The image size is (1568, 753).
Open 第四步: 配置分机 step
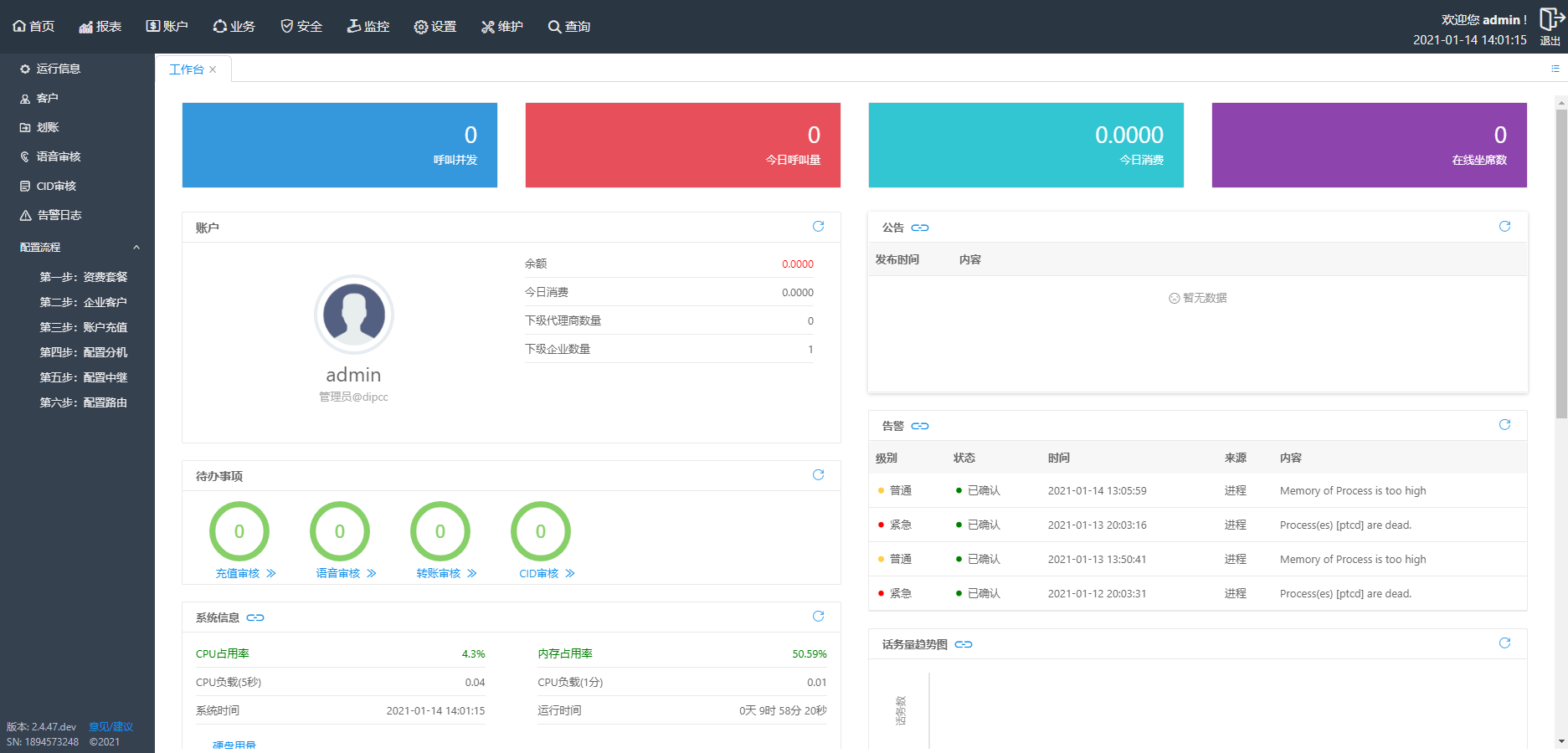(x=84, y=352)
